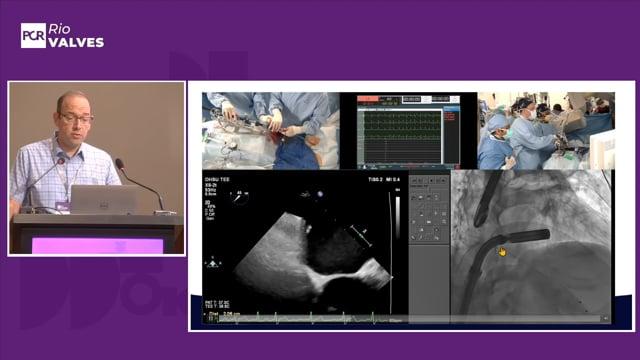
Task: Click the yellow hand pointer on fluoroscopy
Action: coord(502,252)
